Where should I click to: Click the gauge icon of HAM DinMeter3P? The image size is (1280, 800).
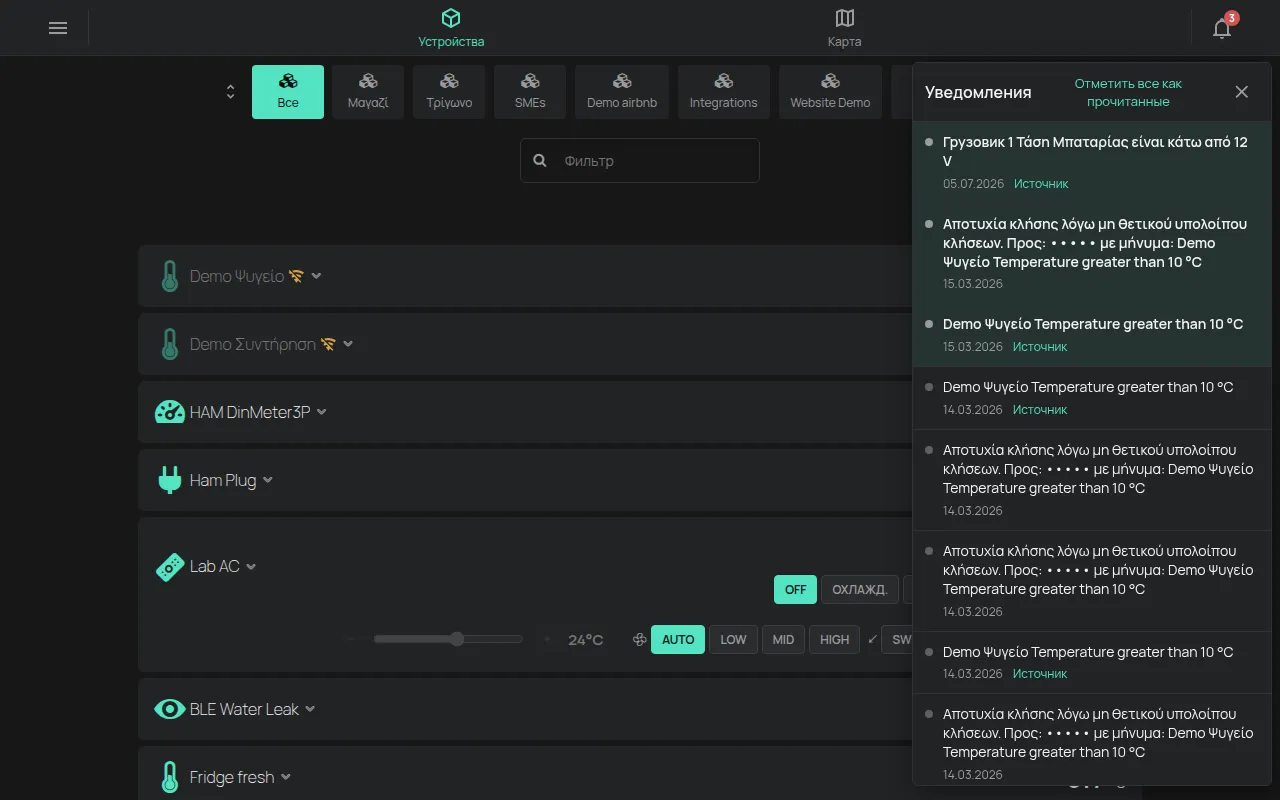click(170, 412)
